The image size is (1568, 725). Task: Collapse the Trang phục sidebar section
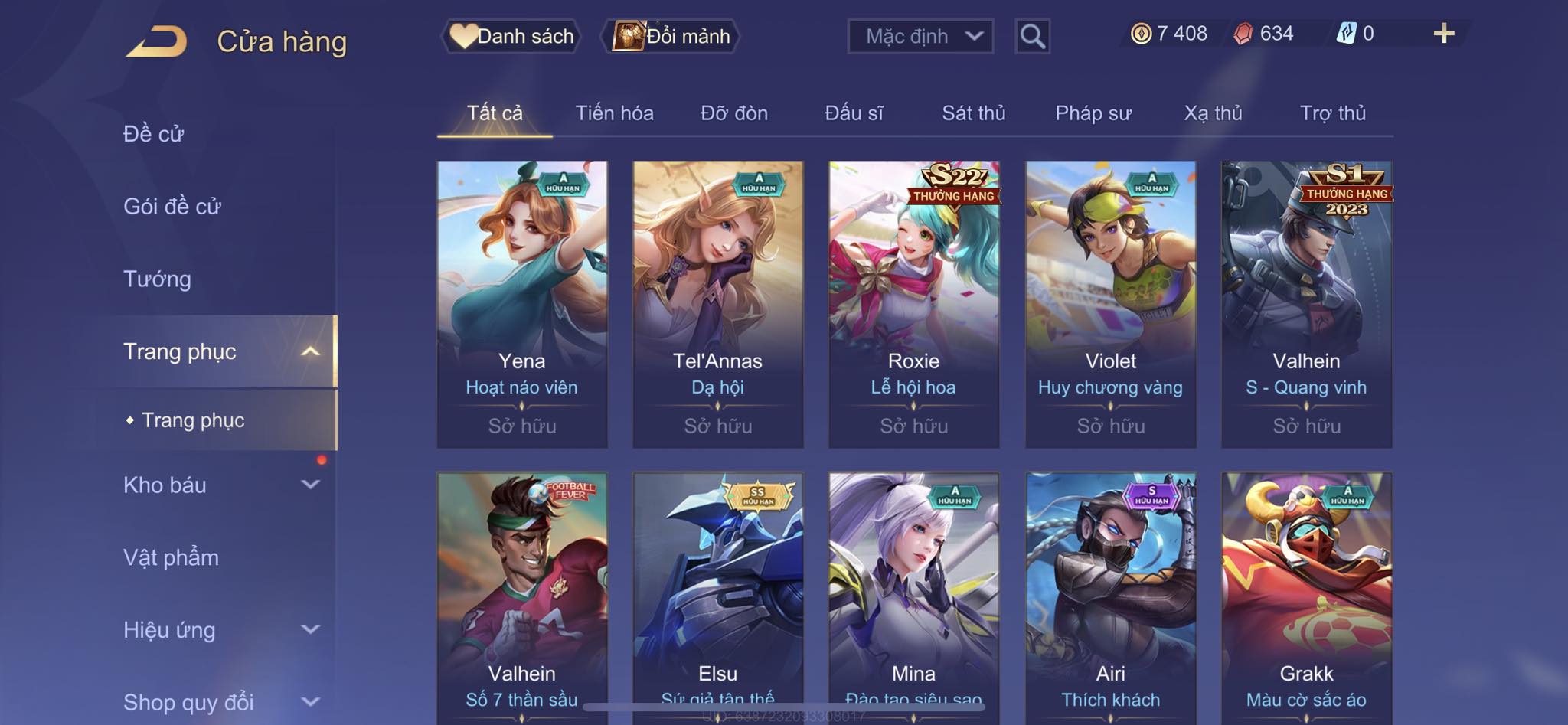(310, 351)
